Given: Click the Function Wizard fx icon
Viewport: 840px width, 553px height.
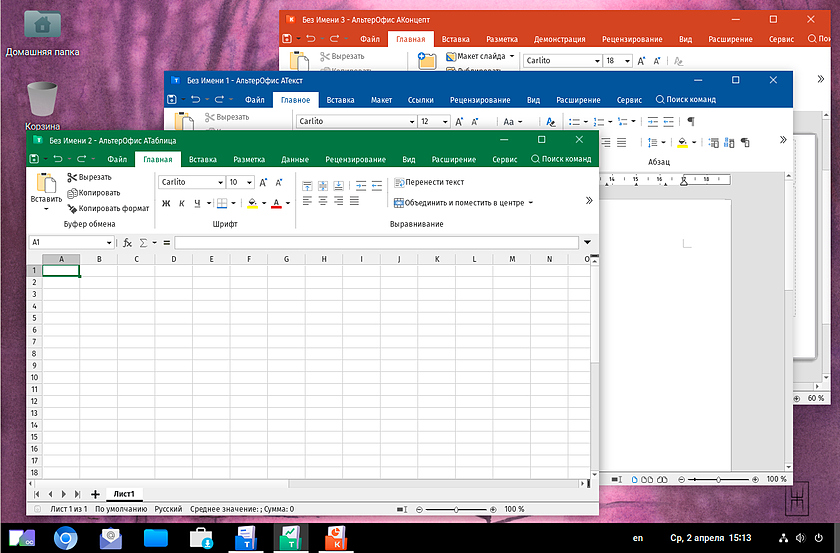Looking at the screenshot, I should (x=127, y=242).
